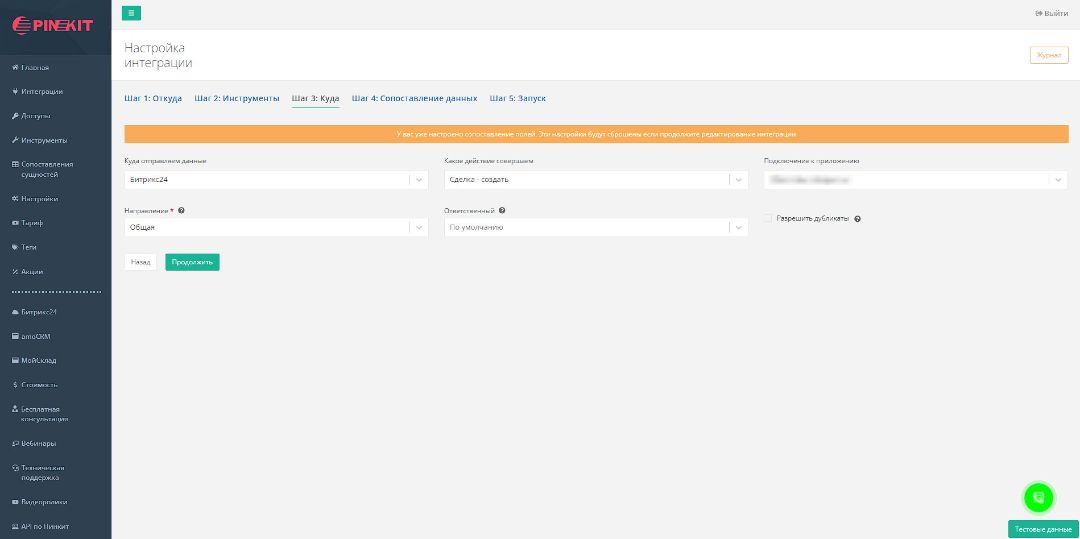The width and height of the screenshot is (1080, 539).
Task: Enable the Разрешить дубликаты checkbox
Action: 768,218
